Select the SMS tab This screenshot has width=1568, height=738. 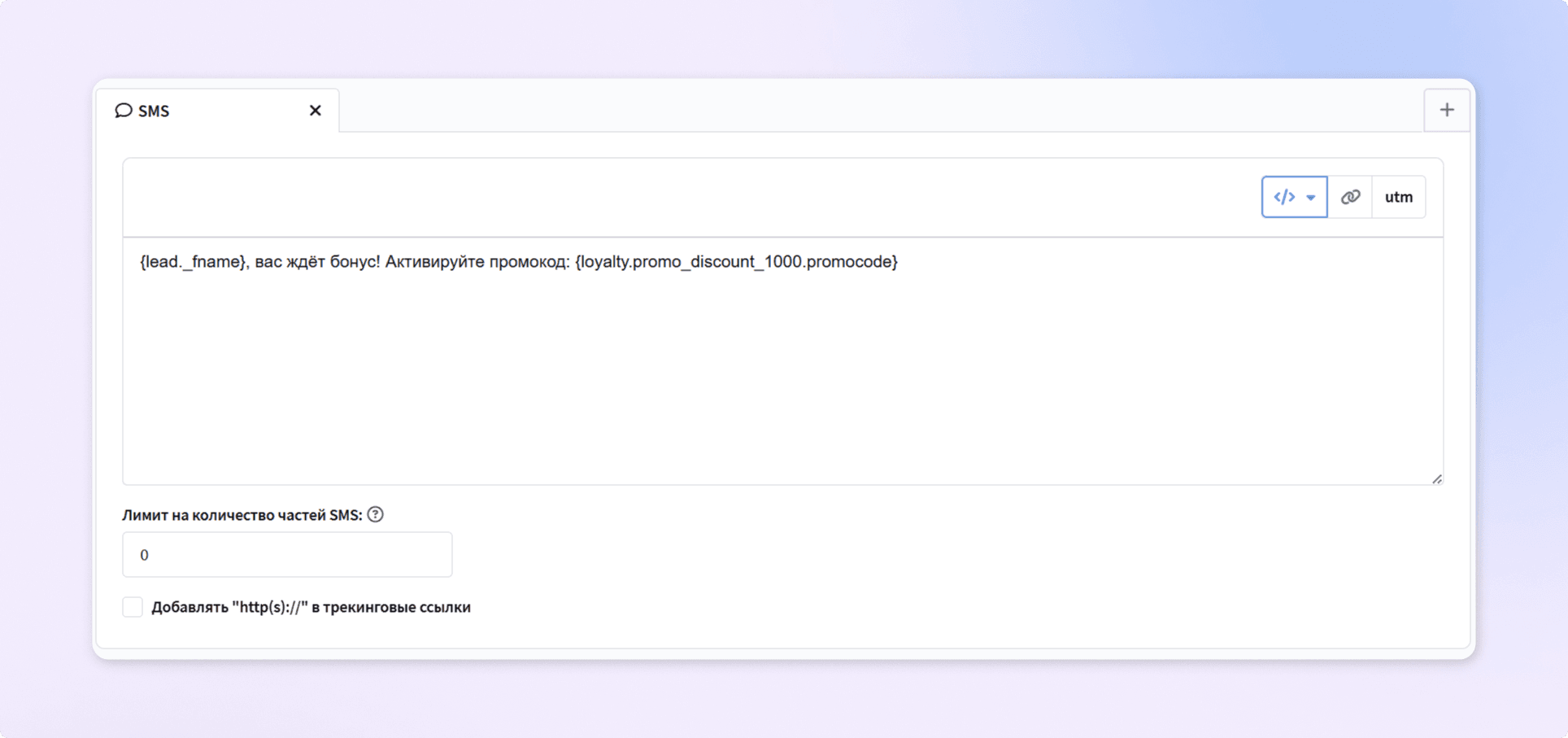click(x=218, y=111)
